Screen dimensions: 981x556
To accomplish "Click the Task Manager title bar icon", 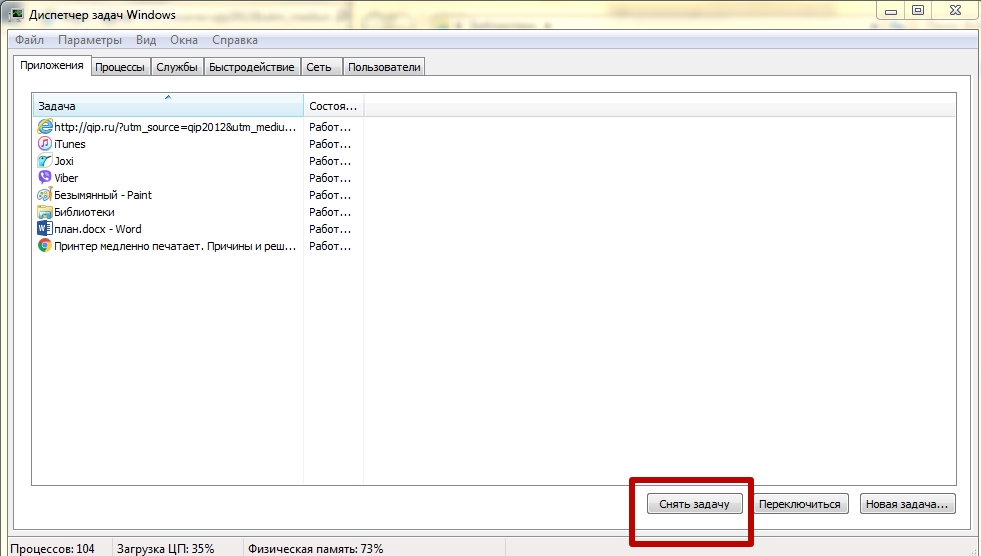I will [x=18, y=14].
